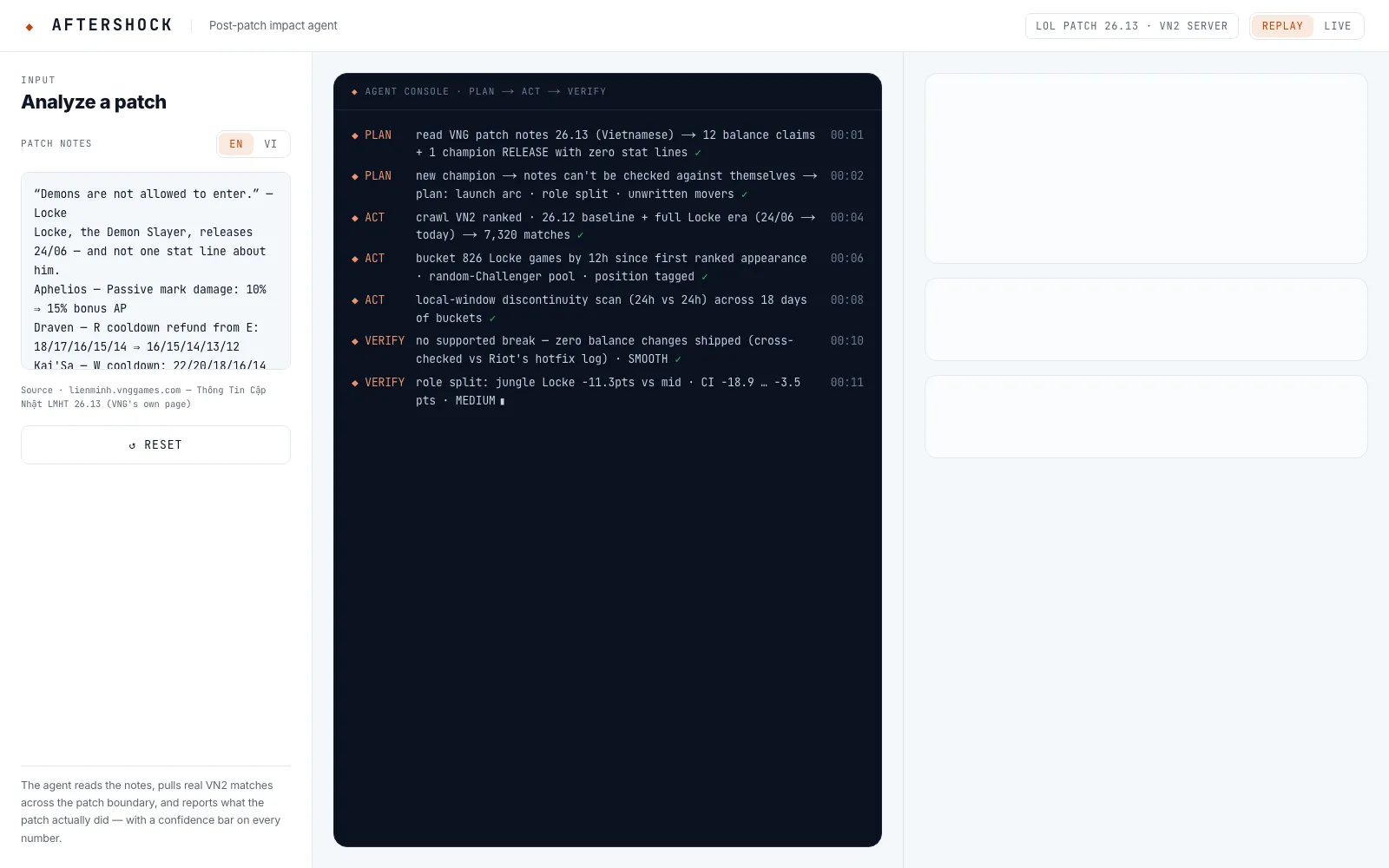Click the diamond icon on the 00:10 VERIFY row
This screenshot has width=1389, height=868.
click(355, 341)
